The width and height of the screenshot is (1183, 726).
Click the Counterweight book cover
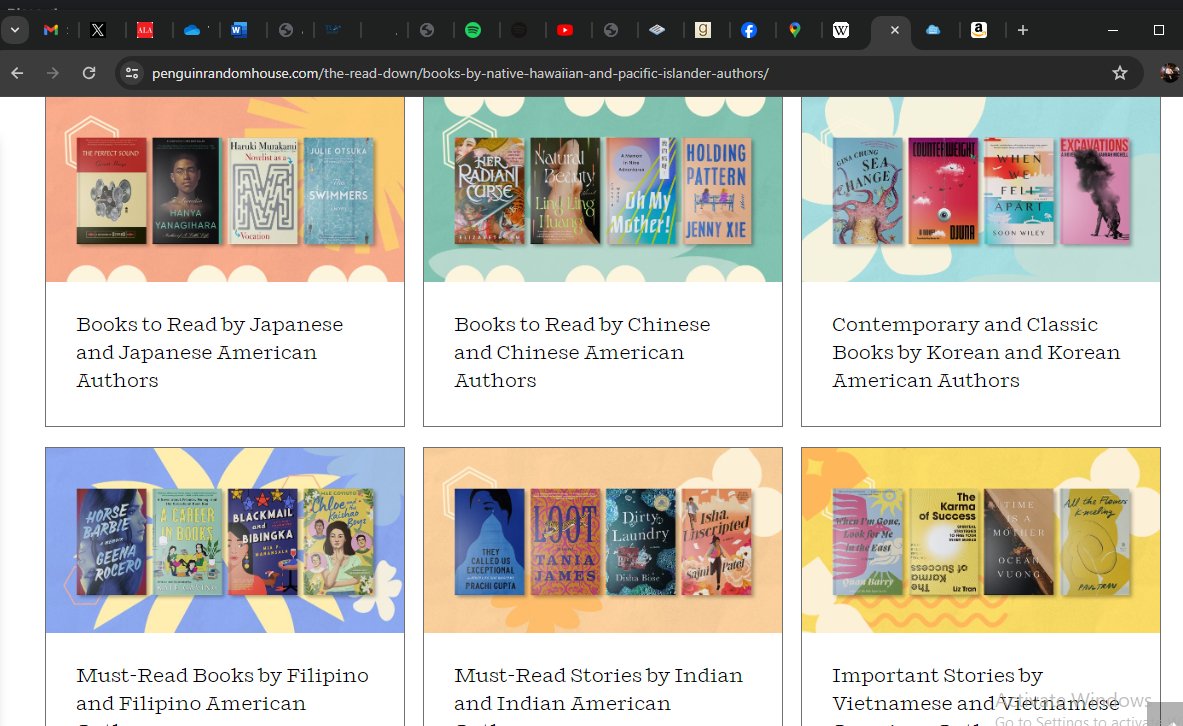943,190
